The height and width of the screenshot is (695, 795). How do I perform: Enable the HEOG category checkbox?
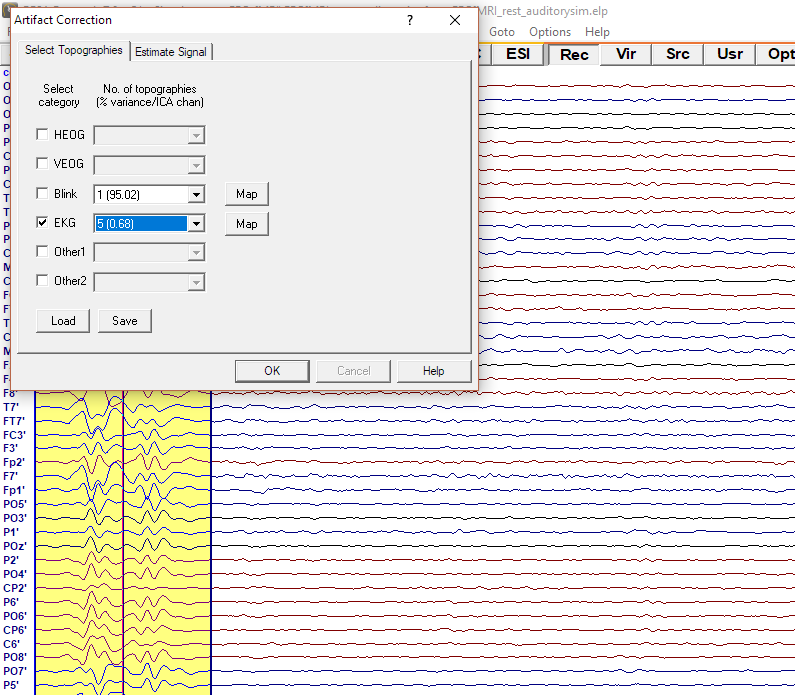click(x=42, y=135)
